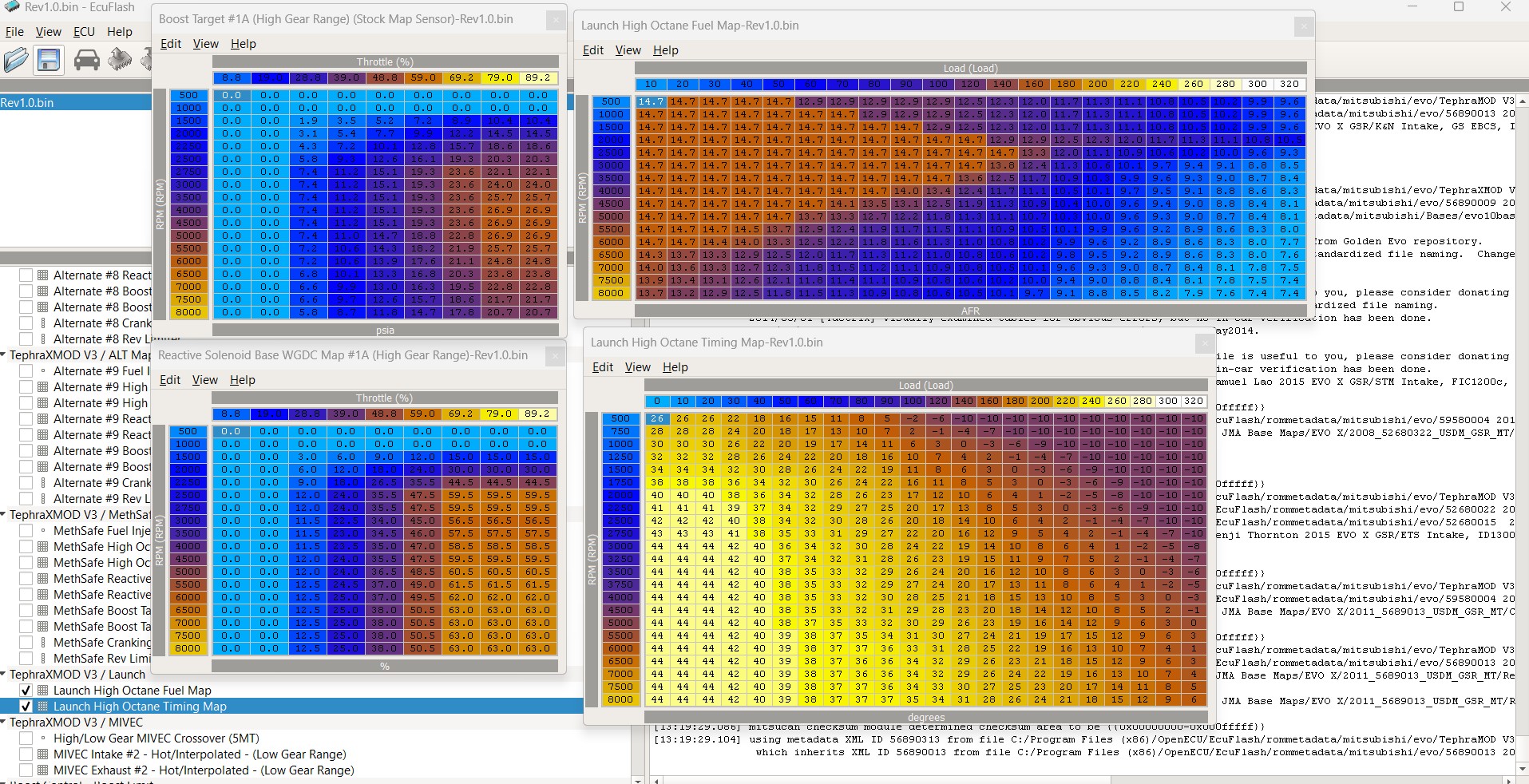Click the icon beside Alternate #9 Rev
The image size is (1529, 784).
[43, 499]
